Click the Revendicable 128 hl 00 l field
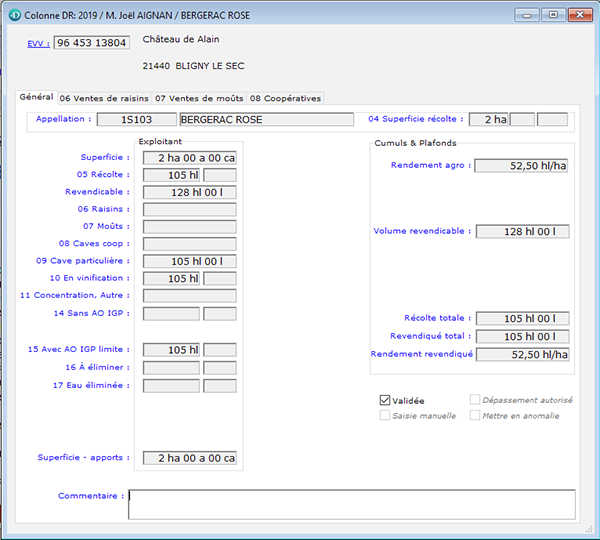The width and height of the screenshot is (600, 540). [x=190, y=192]
